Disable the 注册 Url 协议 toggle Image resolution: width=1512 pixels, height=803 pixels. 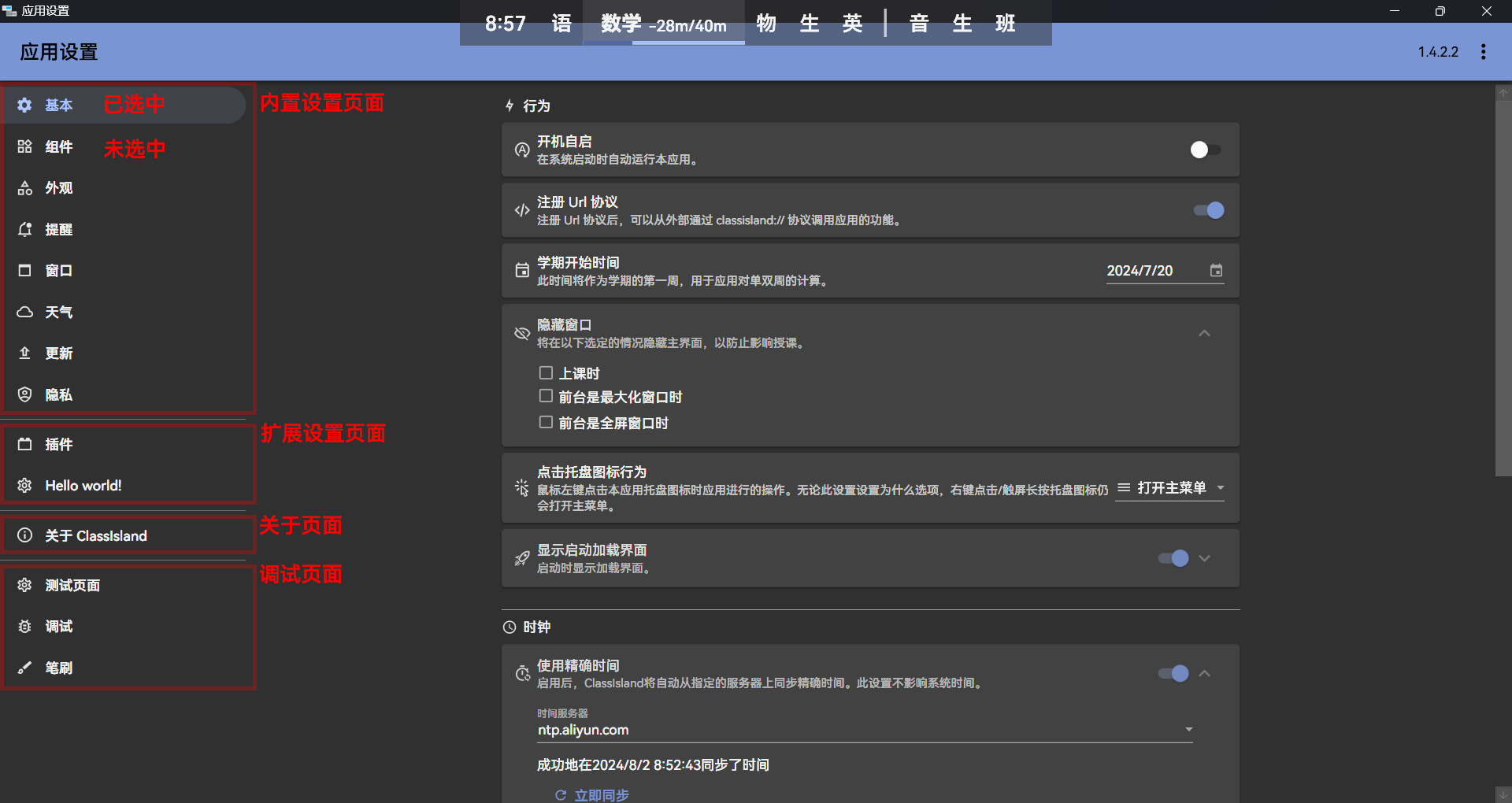(1208, 210)
